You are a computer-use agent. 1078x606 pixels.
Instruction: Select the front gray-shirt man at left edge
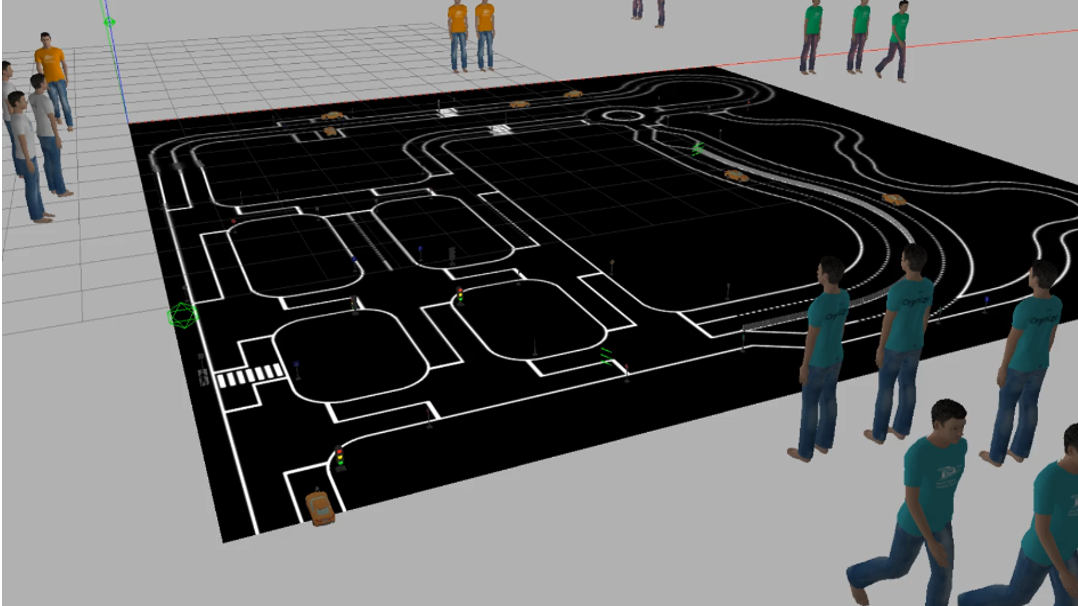pos(28,157)
